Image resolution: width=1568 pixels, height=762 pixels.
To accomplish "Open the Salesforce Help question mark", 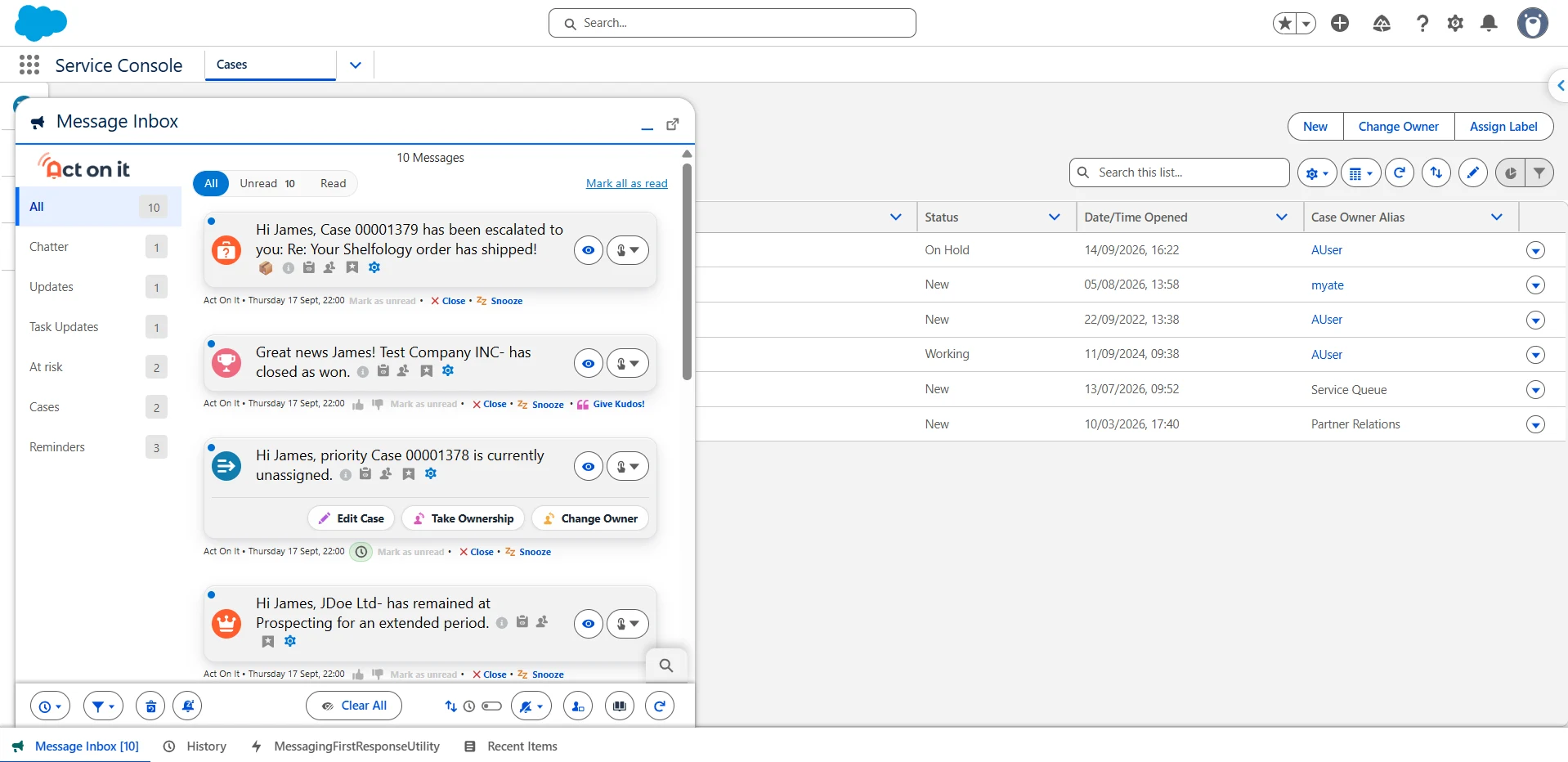I will coord(1422,23).
